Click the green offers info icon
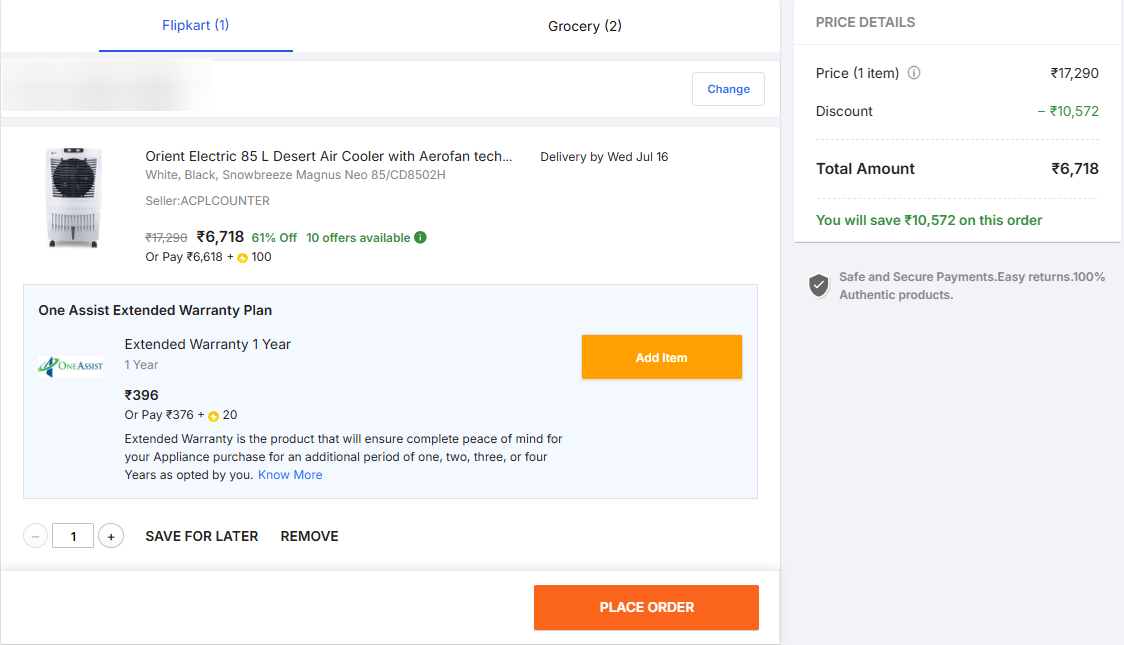Screen dimensions: 1124x645 [420, 238]
